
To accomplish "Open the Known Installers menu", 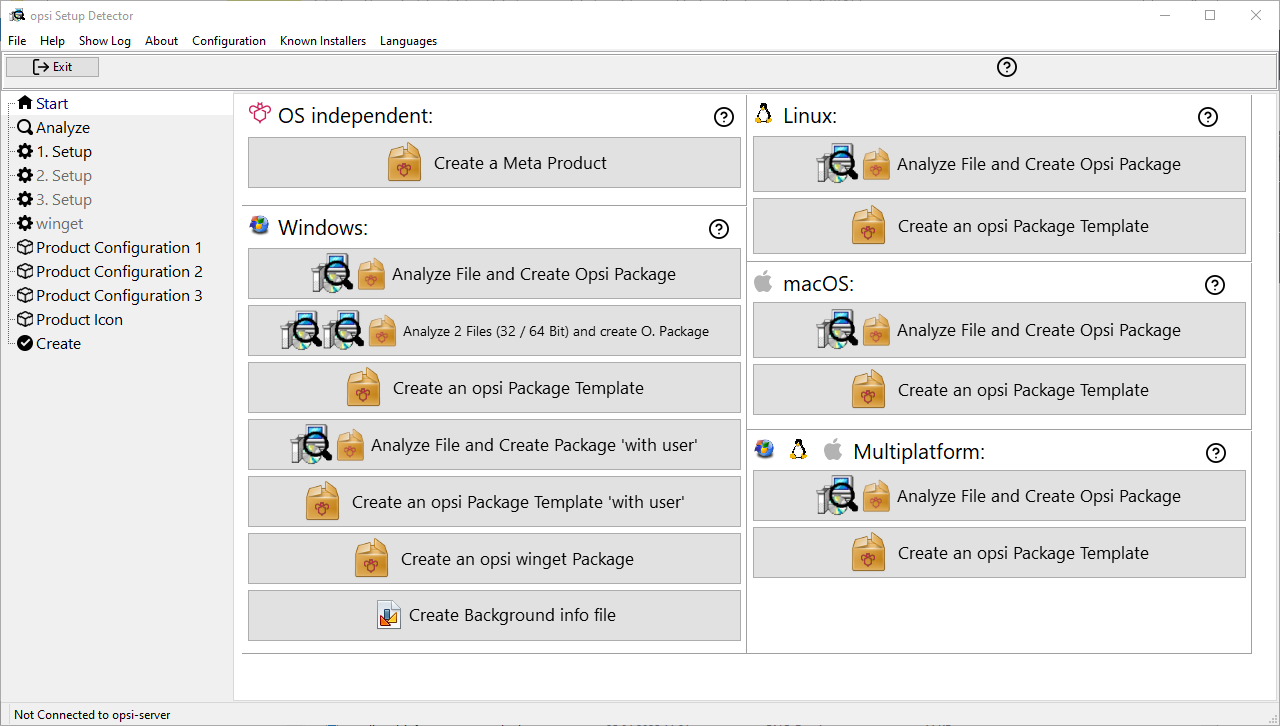I will click(x=323, y=41).
